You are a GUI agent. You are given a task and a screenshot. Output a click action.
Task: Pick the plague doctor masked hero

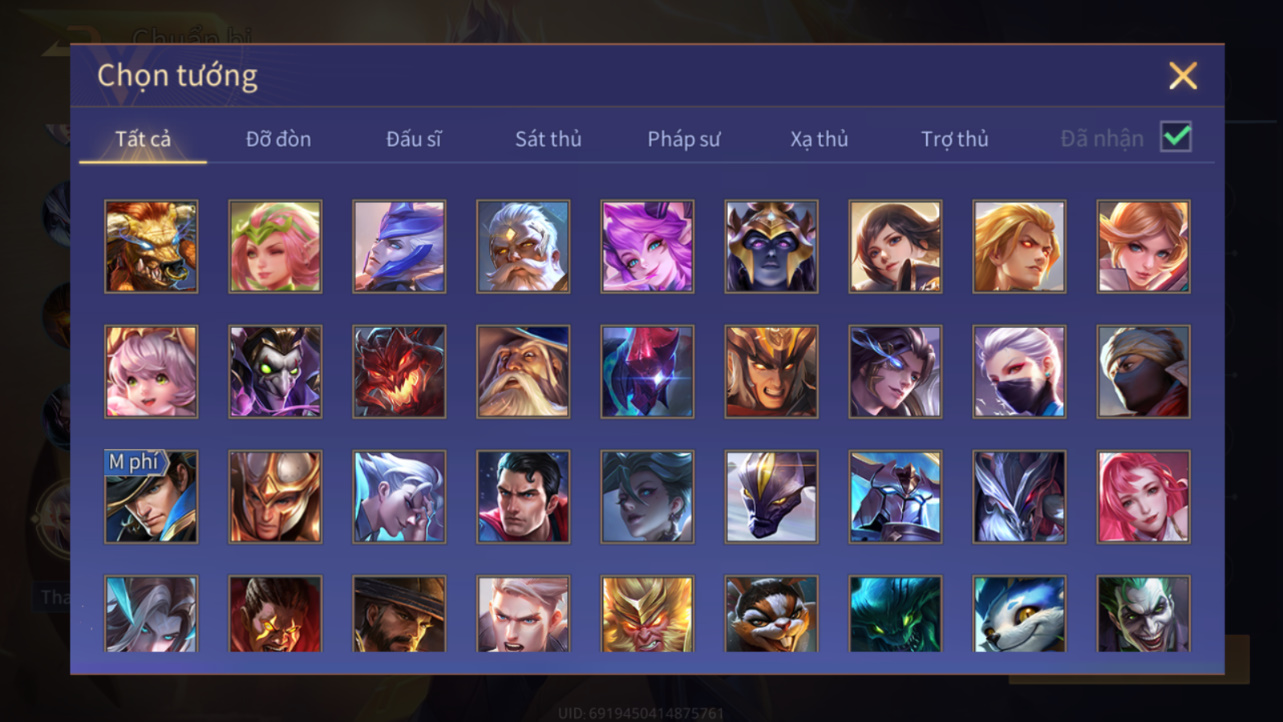(275, 371)
